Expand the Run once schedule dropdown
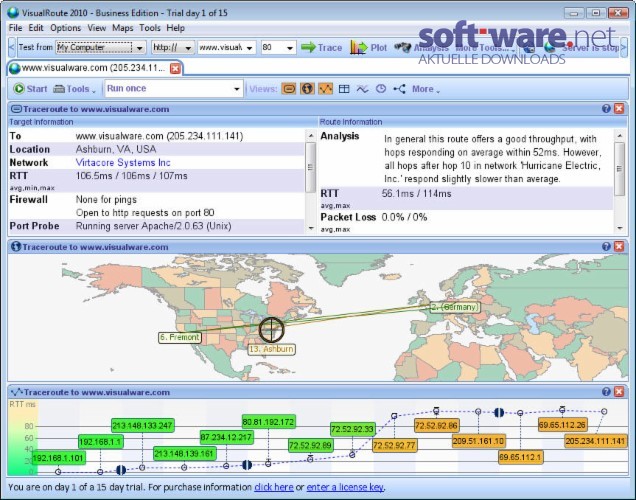Screen dimensions: 636x500 pos(236,89)
